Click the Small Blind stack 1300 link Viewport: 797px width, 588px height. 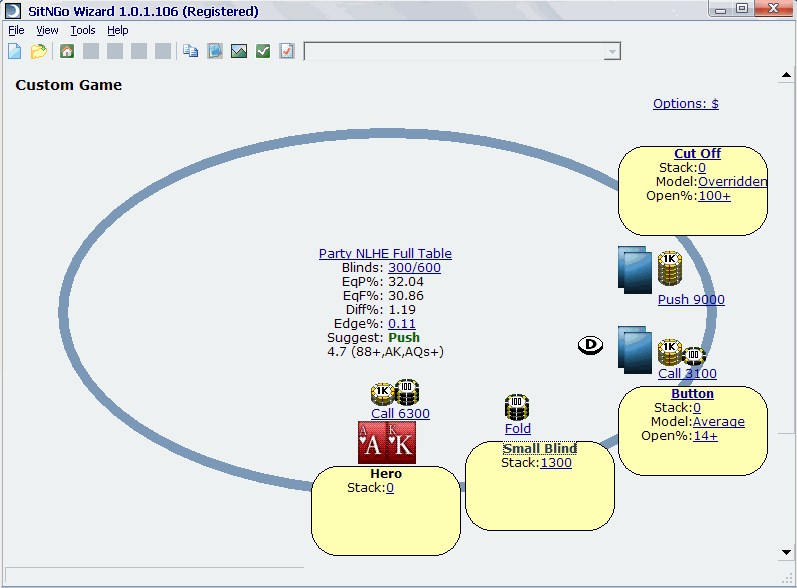pyautogui.click(x=556, y=463)
